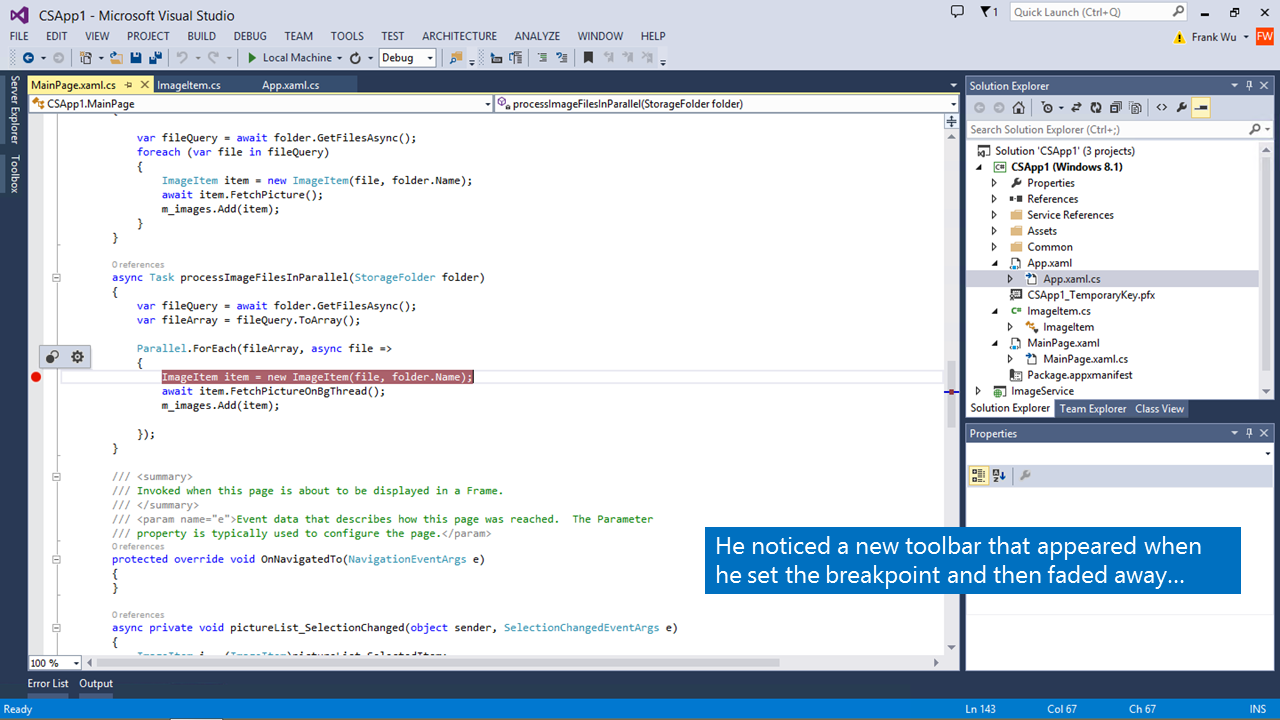Click the View Code icon in Solution Explorer

[x=1161, y=108]
